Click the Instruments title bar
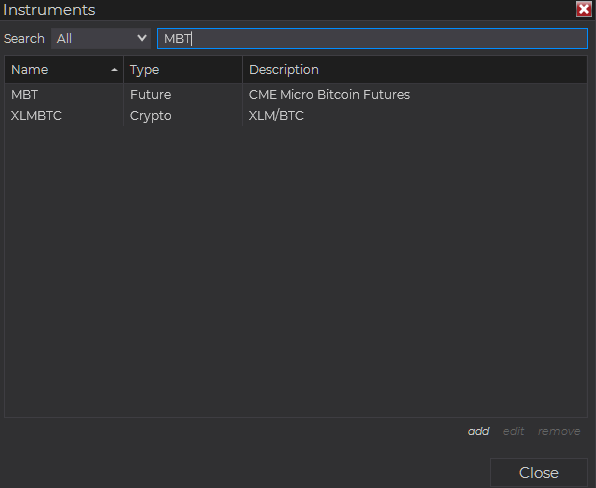The width and height of the screenshot is (596, 488). [287, 10]
